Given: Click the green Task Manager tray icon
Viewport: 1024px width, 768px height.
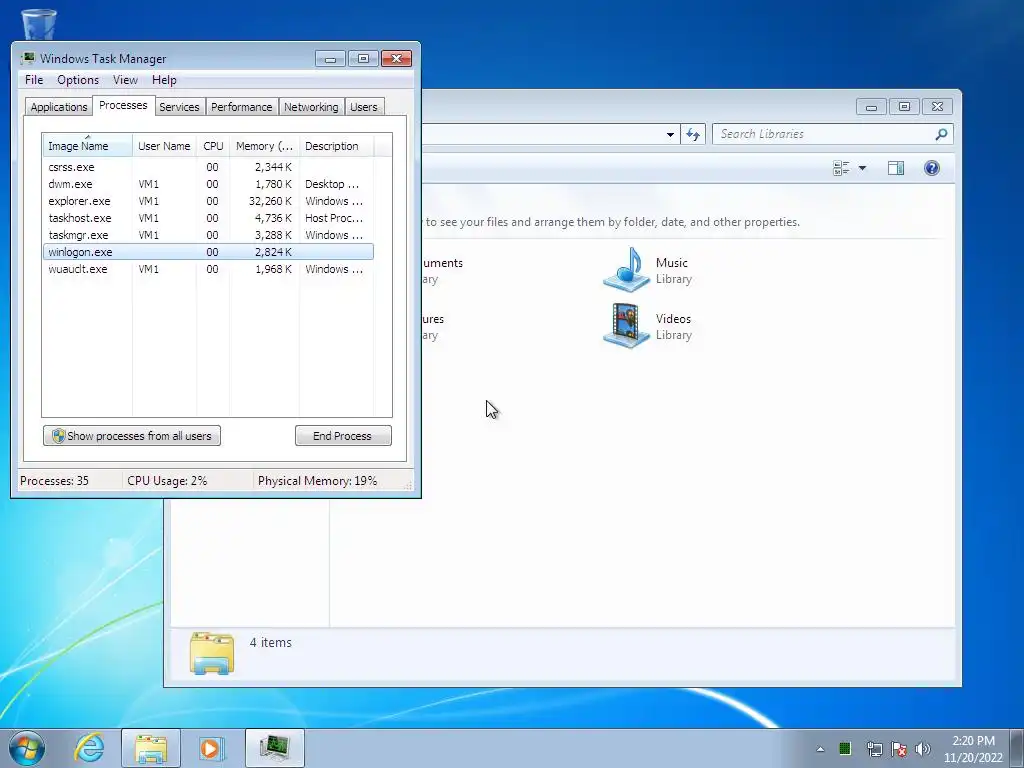Looking at the screenshot, I should click(x=845, y=748).
